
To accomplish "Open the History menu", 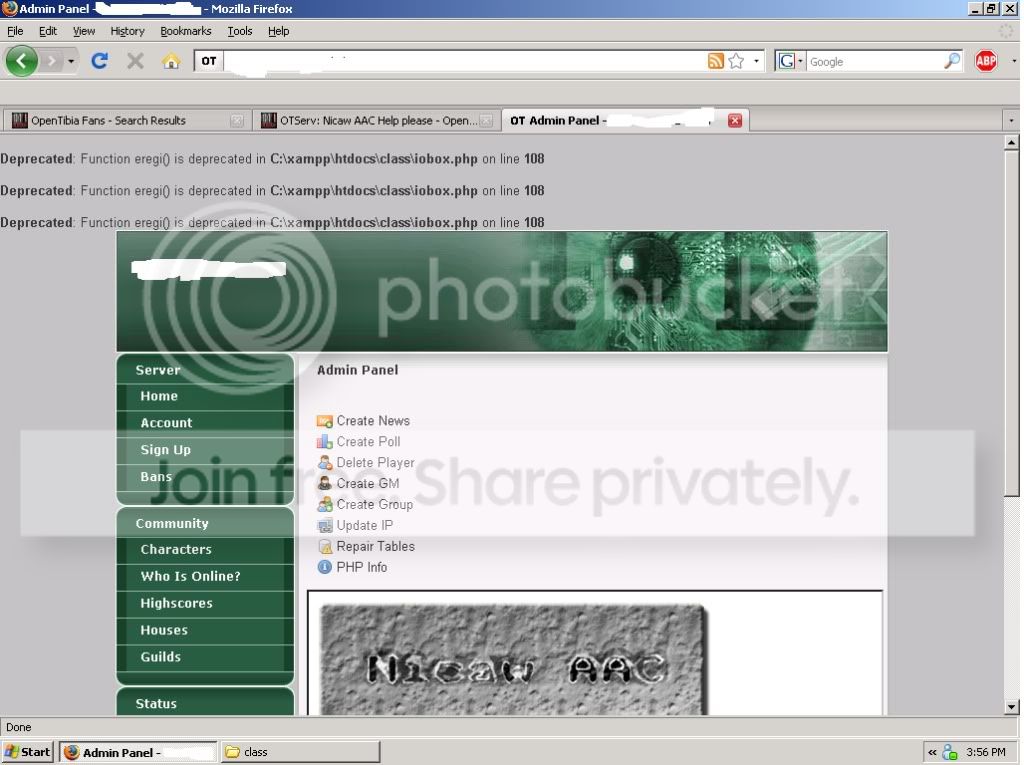I will [127, 31].
